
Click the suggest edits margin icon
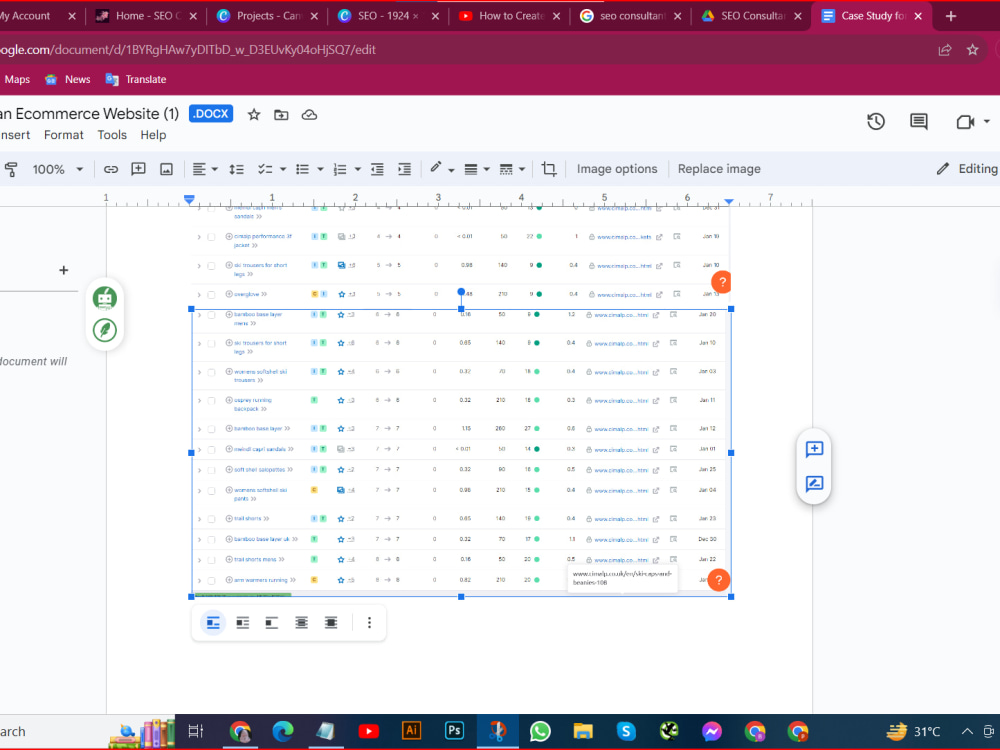[814, 483]
